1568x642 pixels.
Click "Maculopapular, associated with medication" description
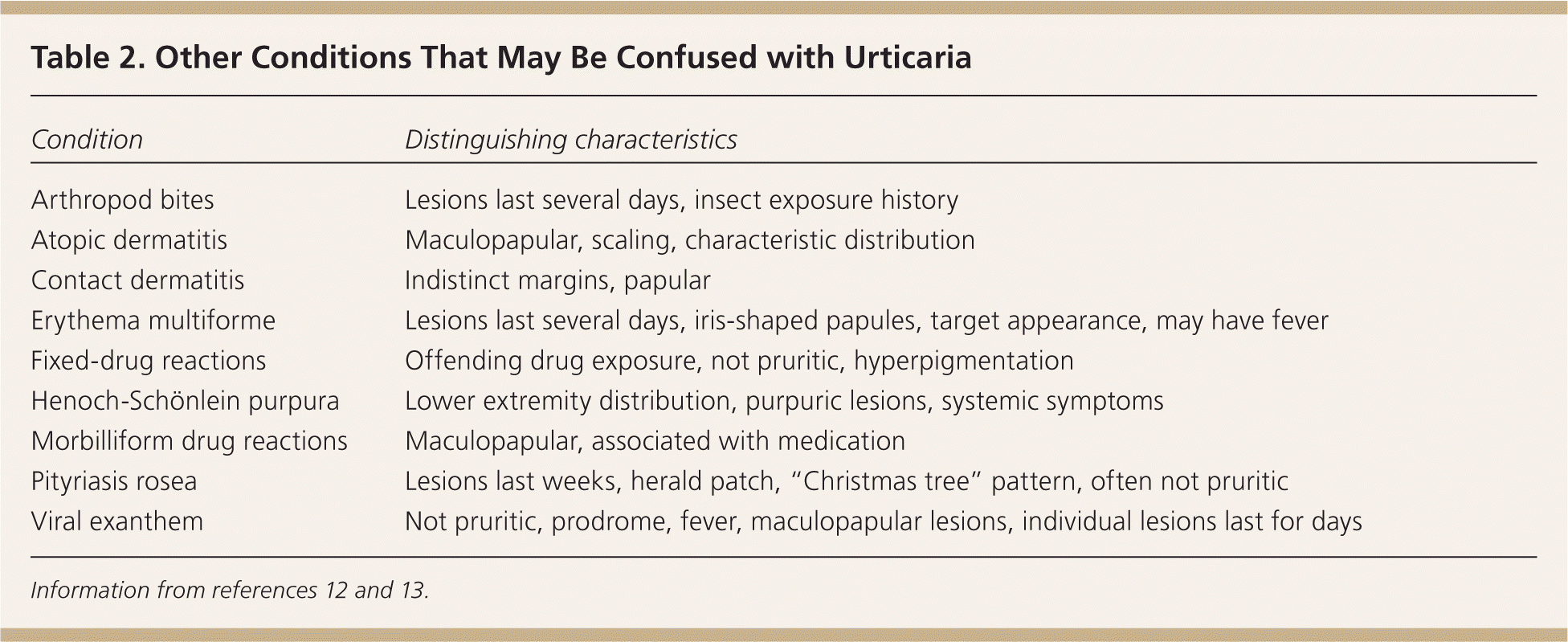coord(655,441)
